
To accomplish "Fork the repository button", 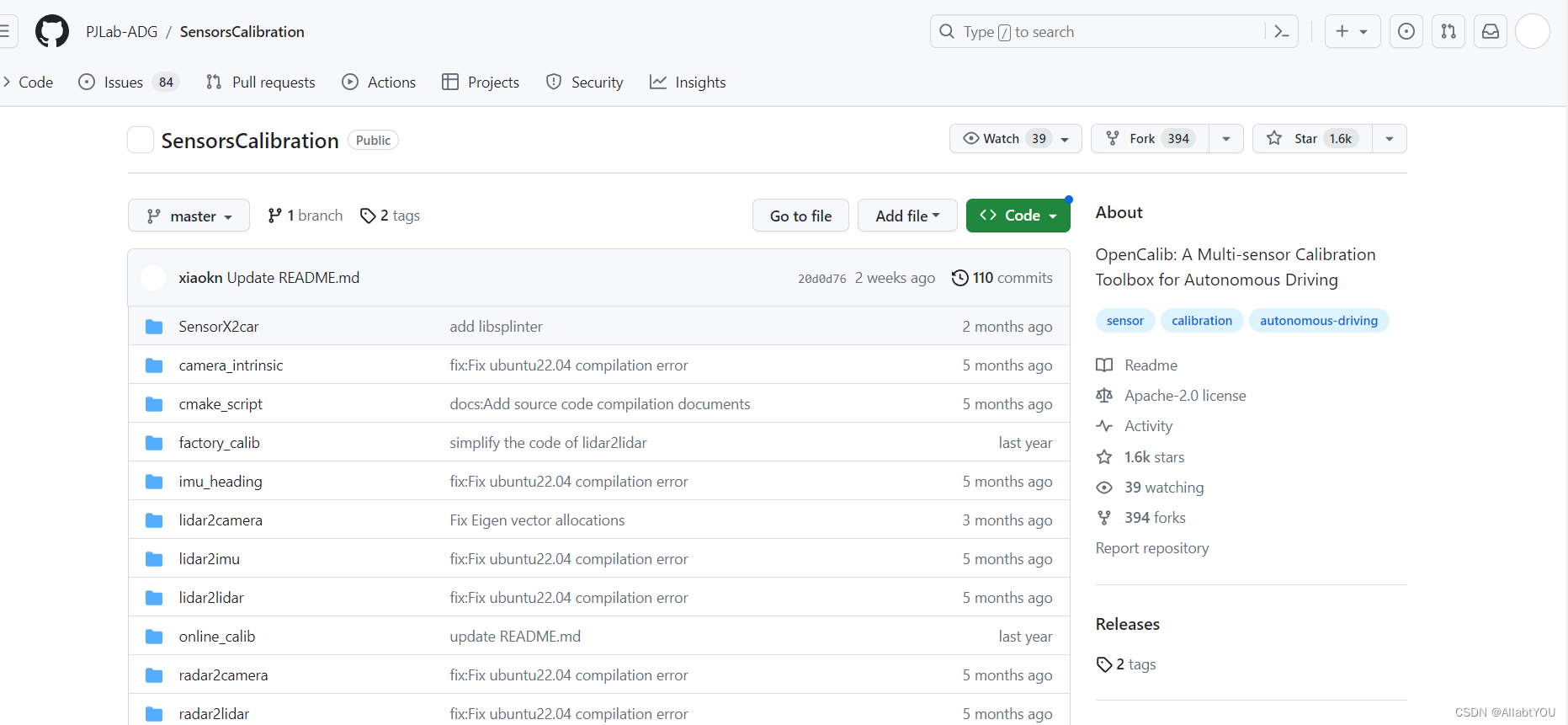I will pos(1150,138).
